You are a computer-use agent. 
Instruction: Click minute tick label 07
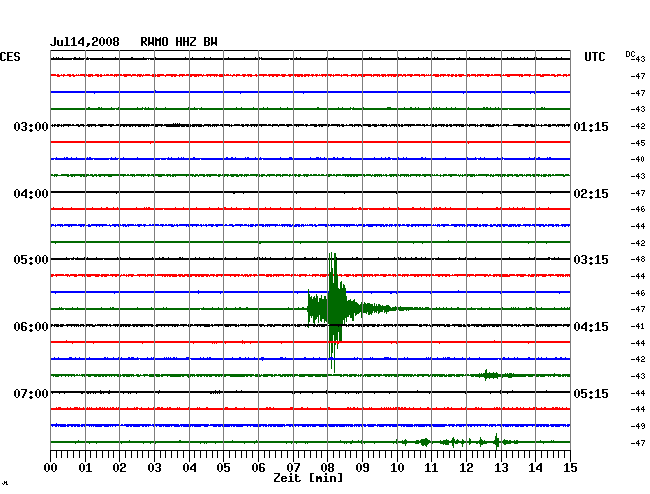293,468
